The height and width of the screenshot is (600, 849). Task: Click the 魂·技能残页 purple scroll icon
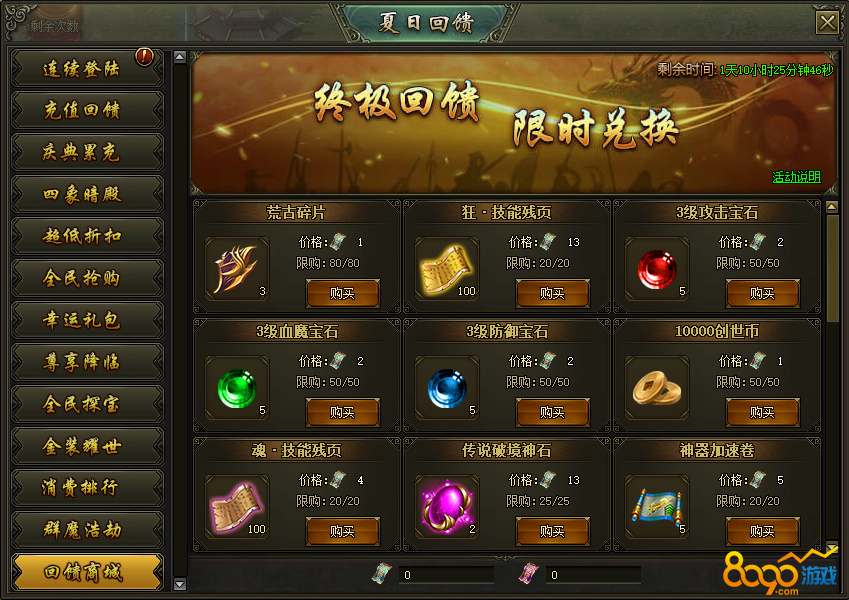[x=237, y=507]
